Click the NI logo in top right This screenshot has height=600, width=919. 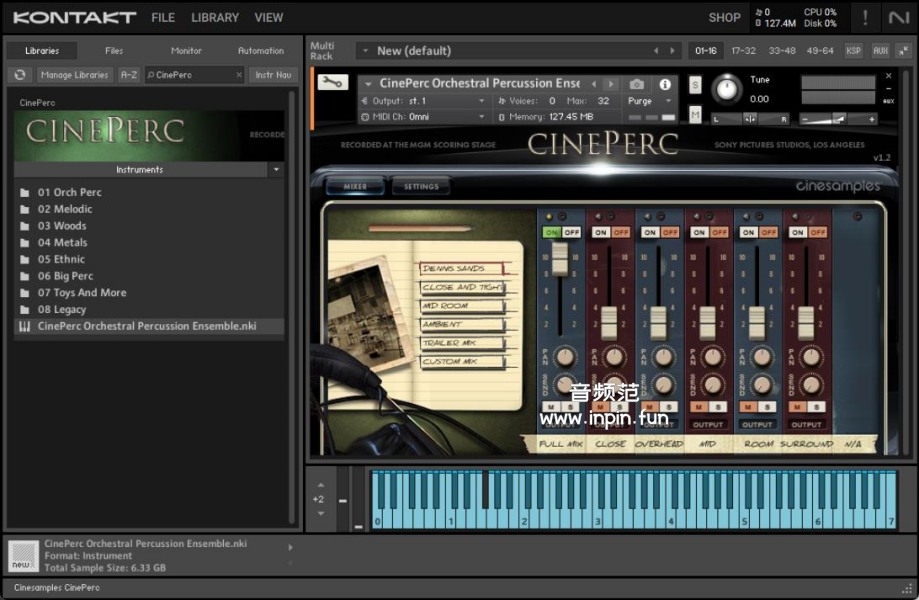[899, 17]
